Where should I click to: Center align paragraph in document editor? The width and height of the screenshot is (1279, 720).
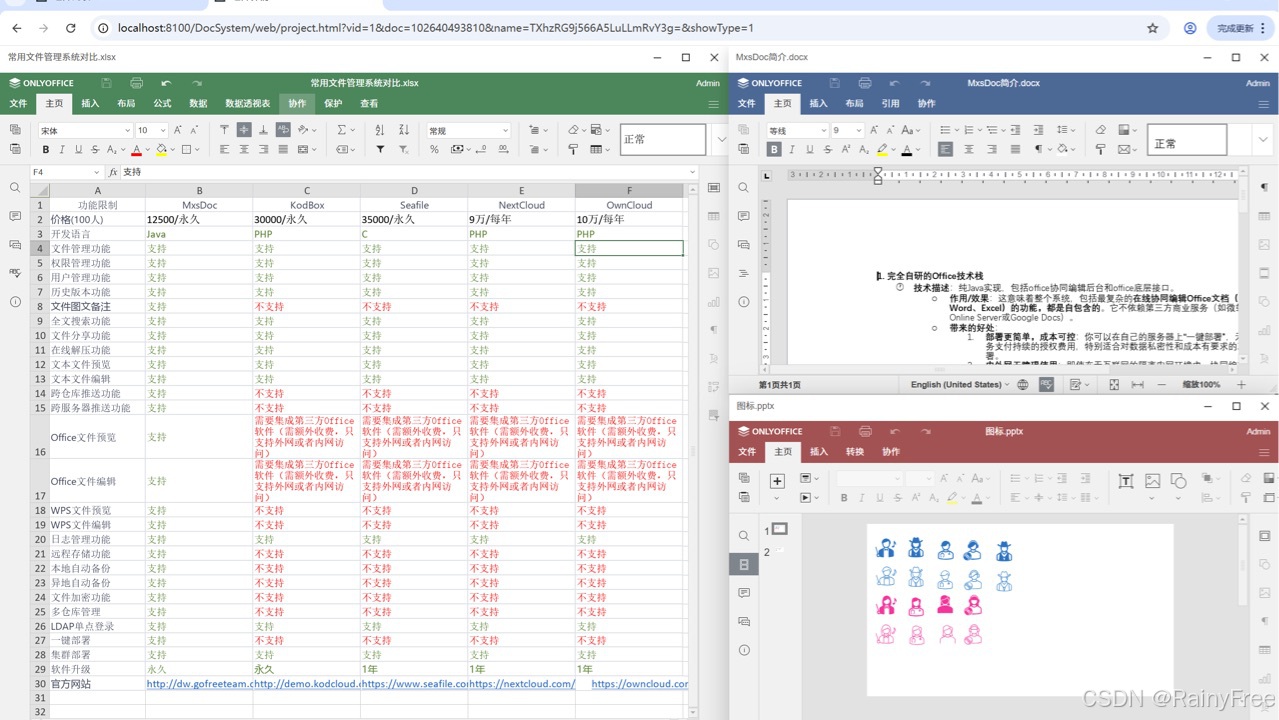click(x=968, y=149)
